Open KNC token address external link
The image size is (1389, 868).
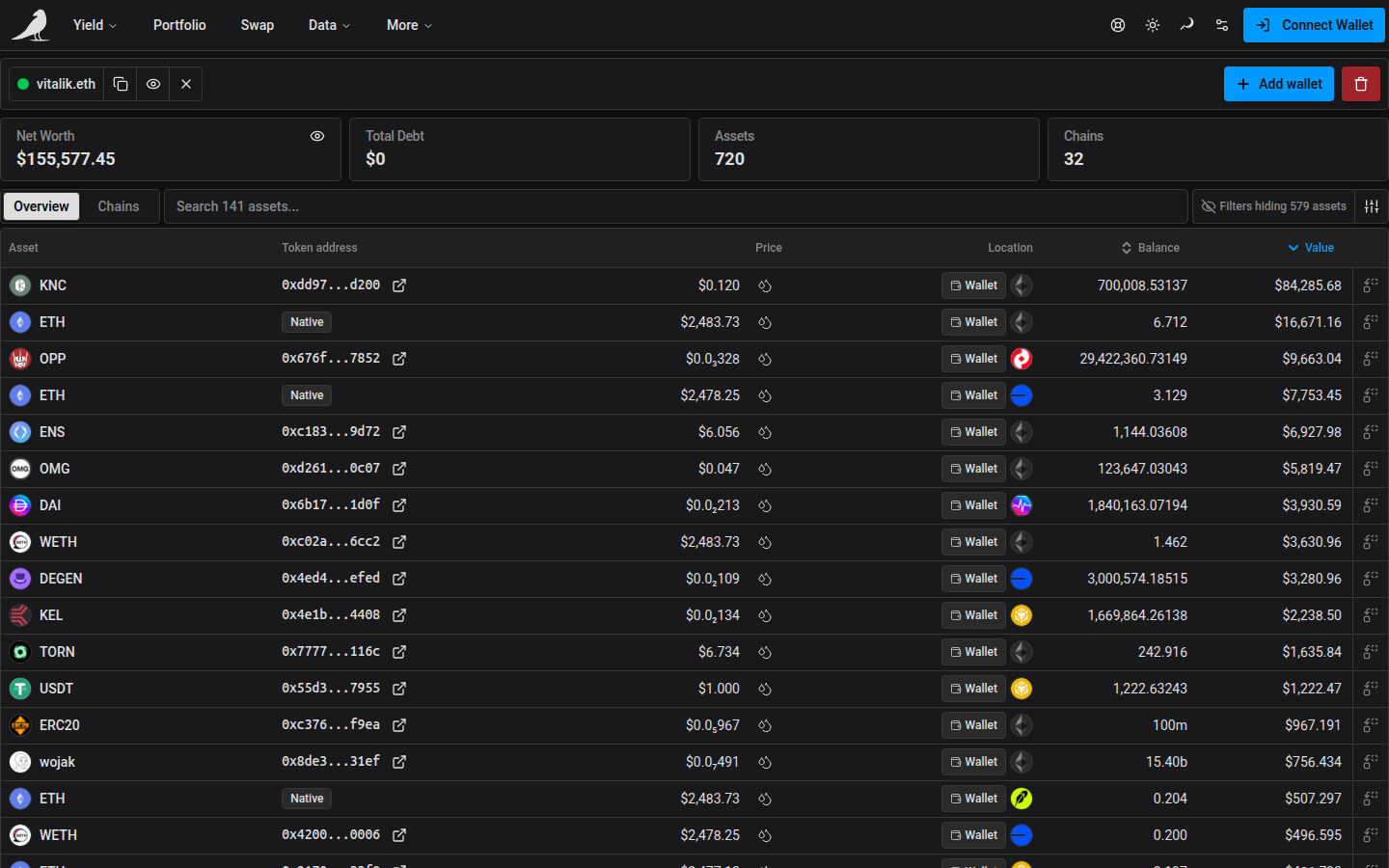coord(399,285)
